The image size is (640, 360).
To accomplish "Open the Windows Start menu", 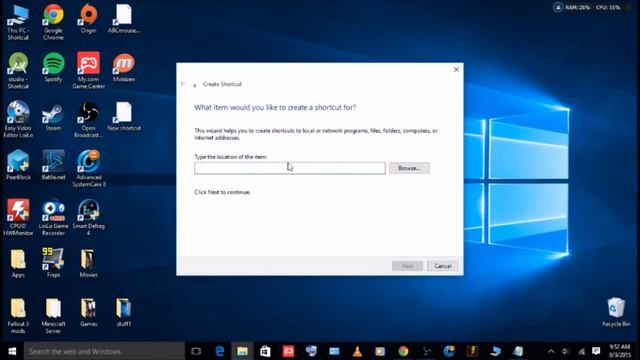I will 12,351.
